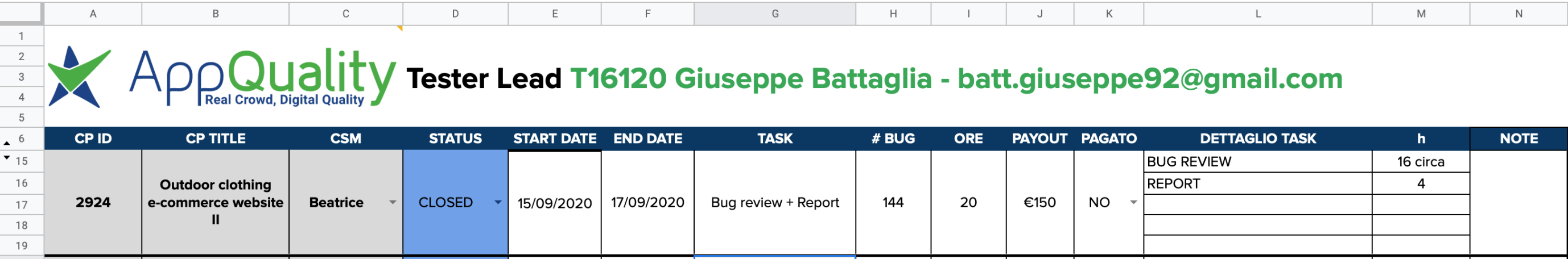This screenshot has width=1568, height=259.
Task: Select the €150 payout cell
Action: pos(1039,202)
